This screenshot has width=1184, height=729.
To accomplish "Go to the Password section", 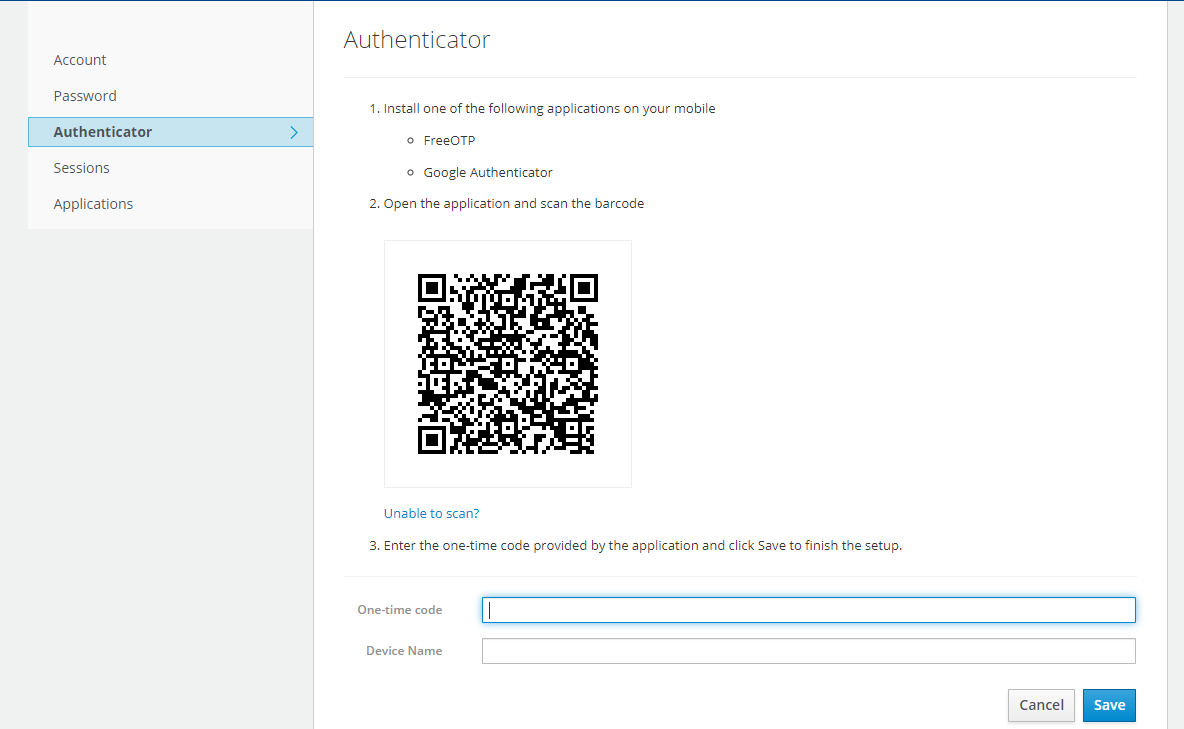I will (85, 96).
